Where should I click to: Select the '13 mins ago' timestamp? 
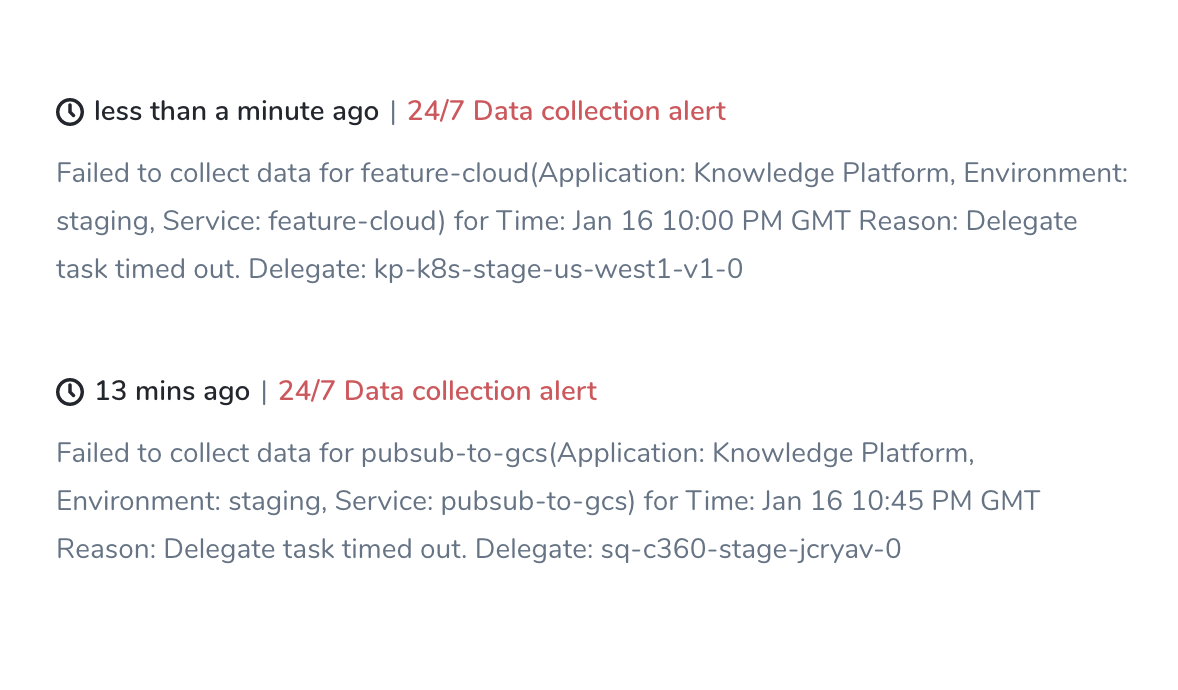pos(172,391)
